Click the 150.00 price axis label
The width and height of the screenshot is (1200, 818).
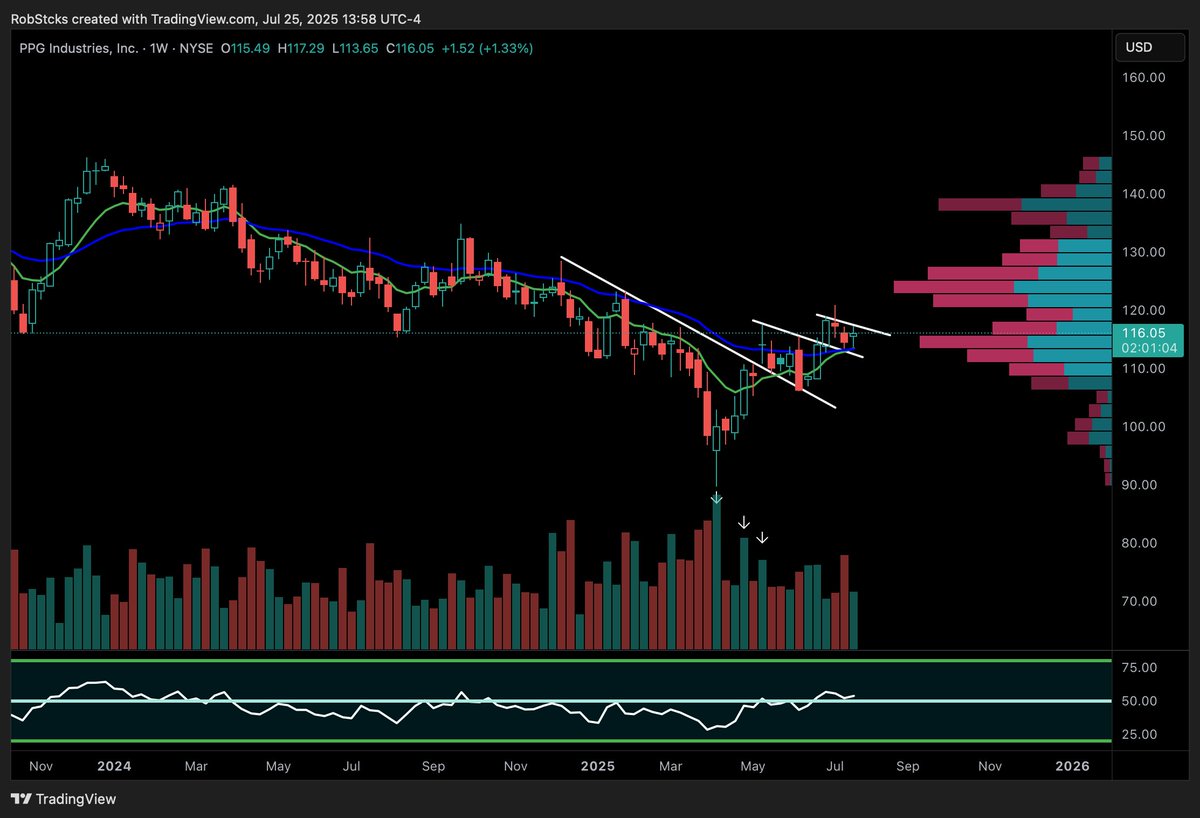[x=1141, y=136]
